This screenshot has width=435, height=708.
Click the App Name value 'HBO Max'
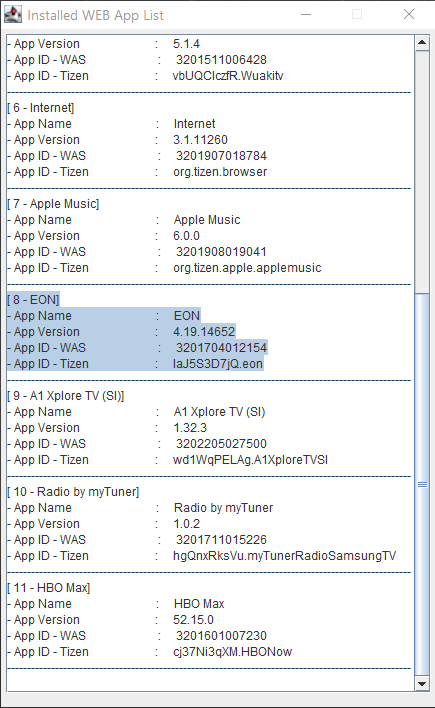(199, 604)
